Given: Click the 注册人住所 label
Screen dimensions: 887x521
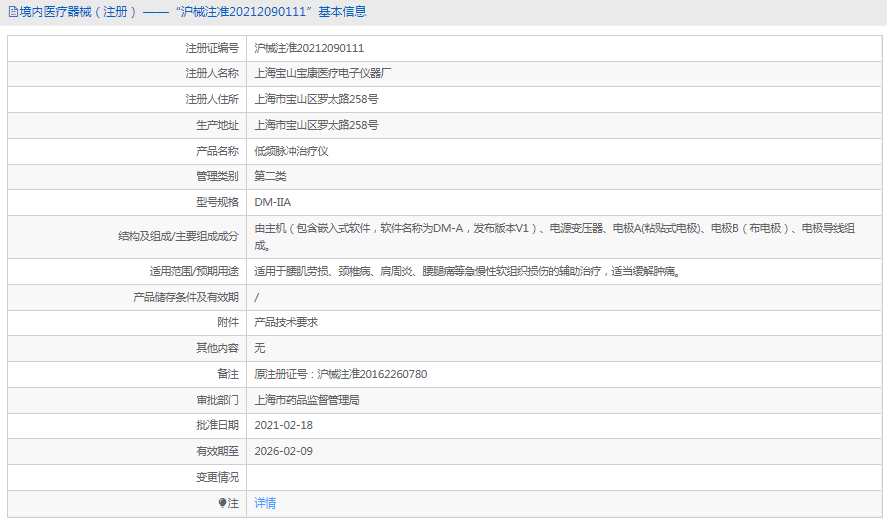Looking at the screenshot, I should (x=212, y=100).
